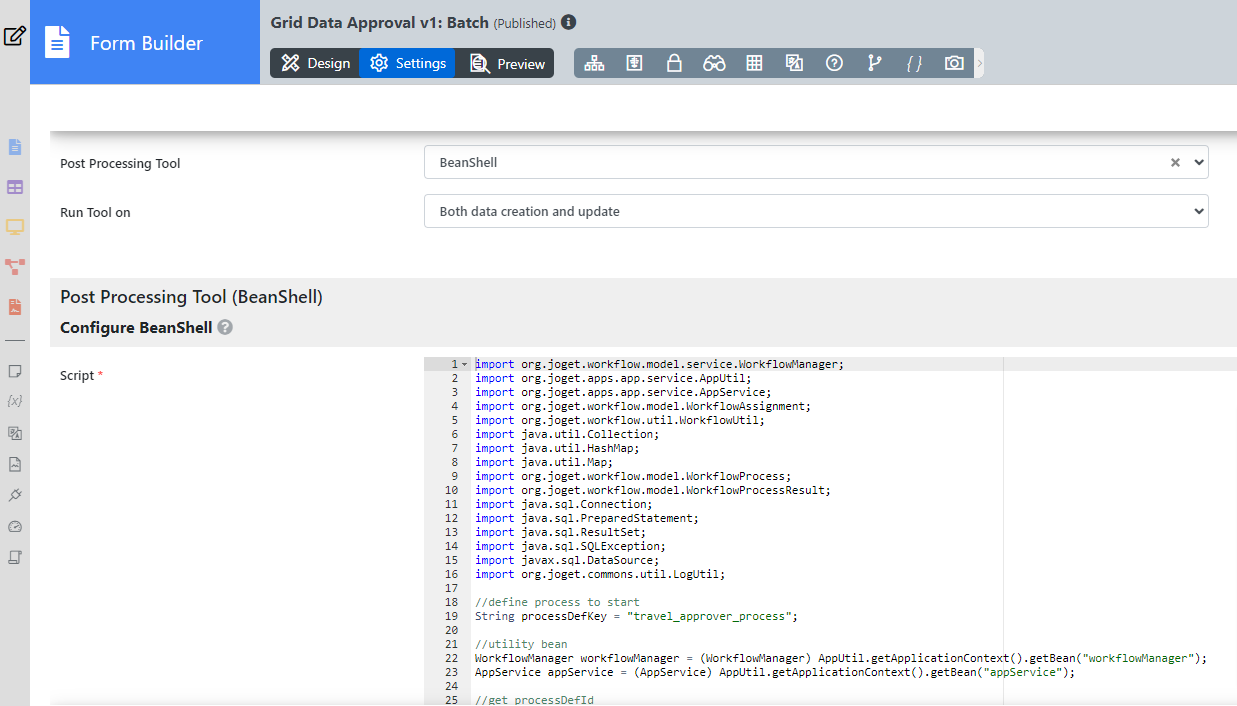Image resolution: width=1237 pixels, height=706 pixels.
Task: Open the red process flow icon in sidebar
Action: 15,267
